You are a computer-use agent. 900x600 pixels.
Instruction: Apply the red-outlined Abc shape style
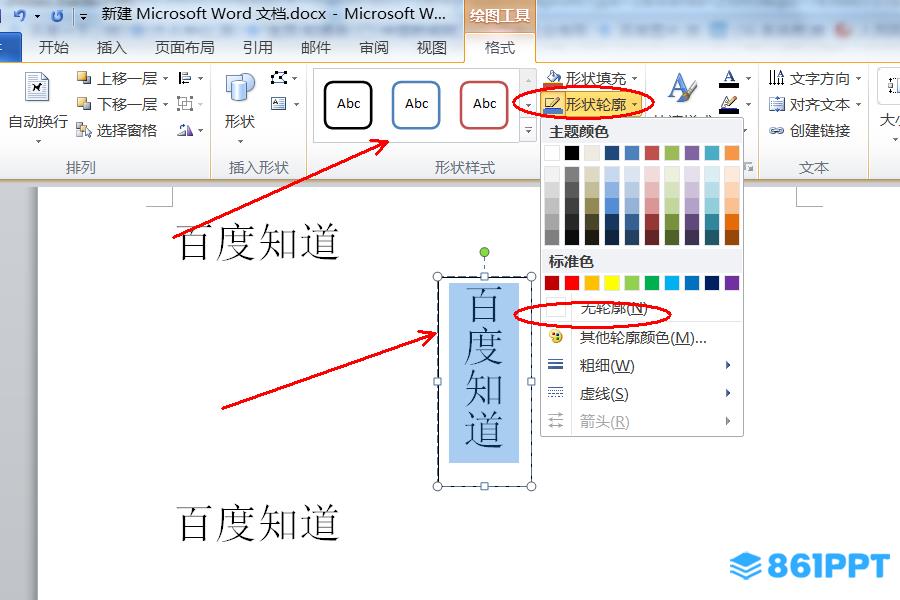[x=484, y=104]
